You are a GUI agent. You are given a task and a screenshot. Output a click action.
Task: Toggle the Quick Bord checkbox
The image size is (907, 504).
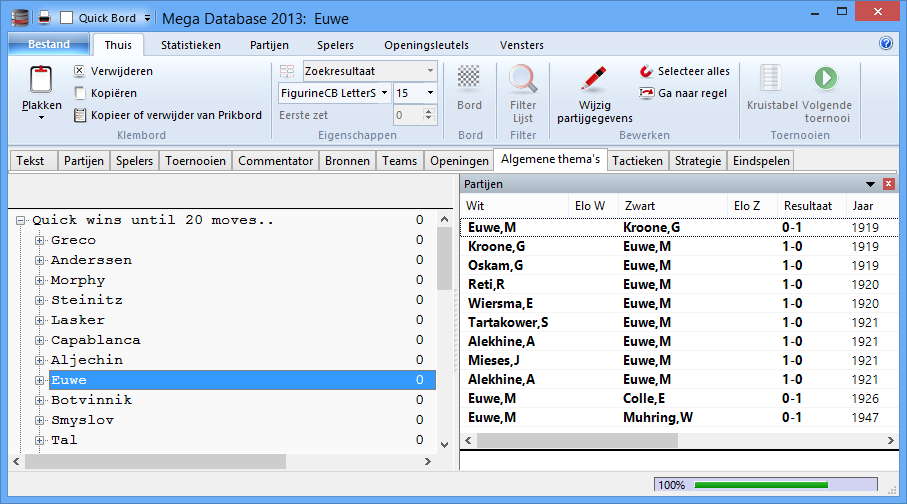click(67, 18)
